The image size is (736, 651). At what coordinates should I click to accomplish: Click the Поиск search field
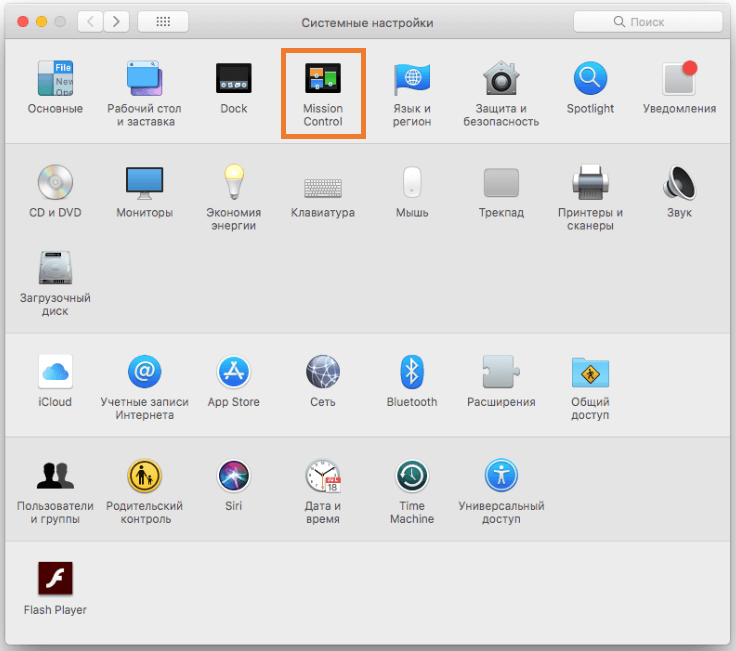pos(648,22)
